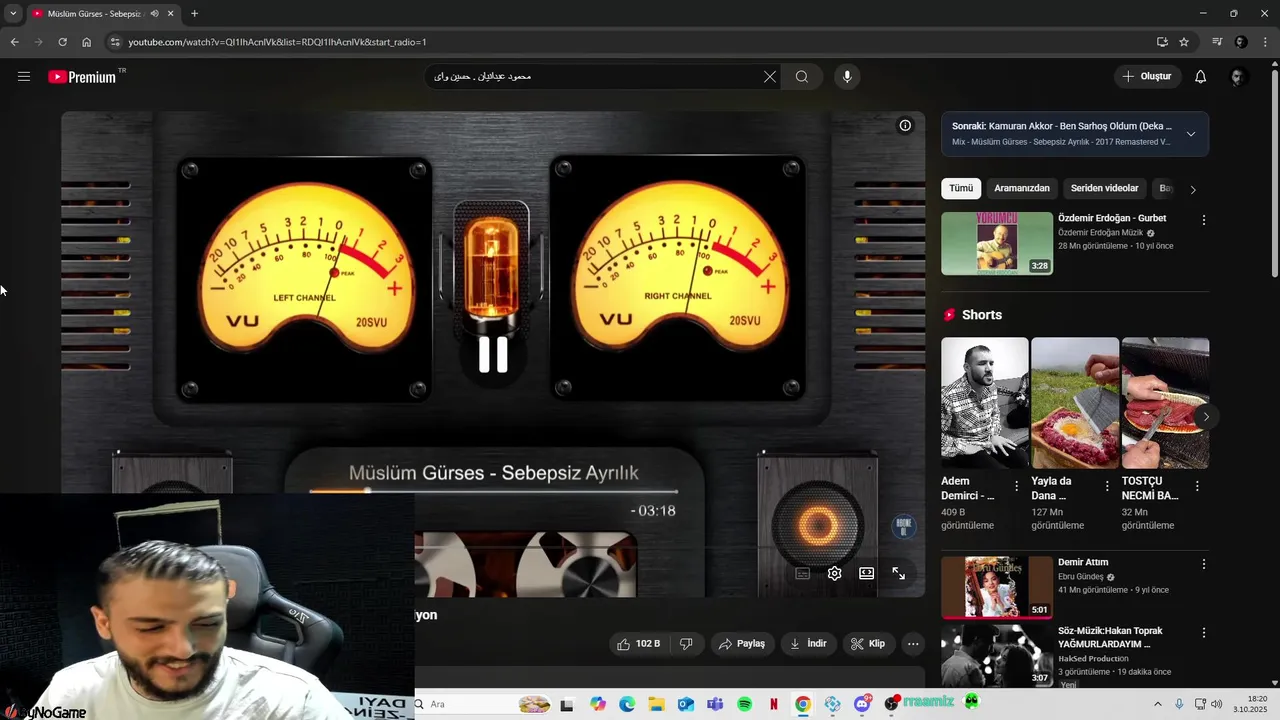Dislike this video

(686, 644)
